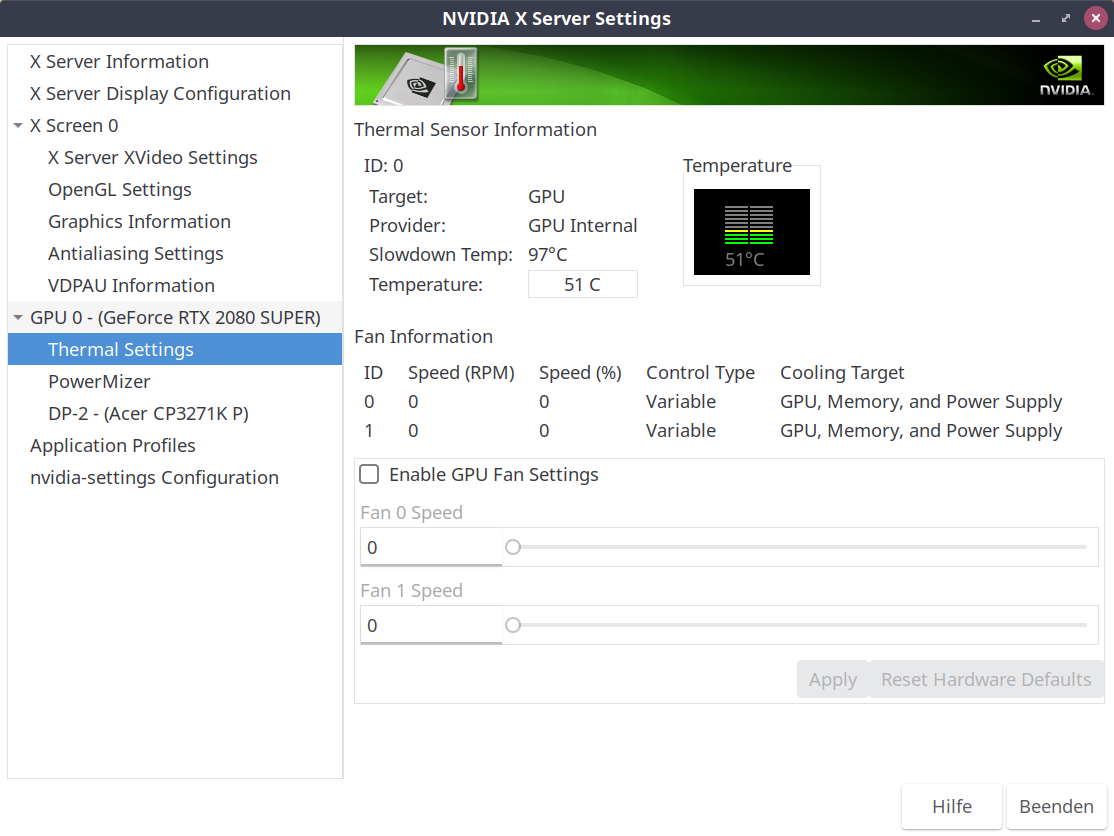Go to OpenGL Settings
Screen dimensions: 1114x836
[120, 190]
